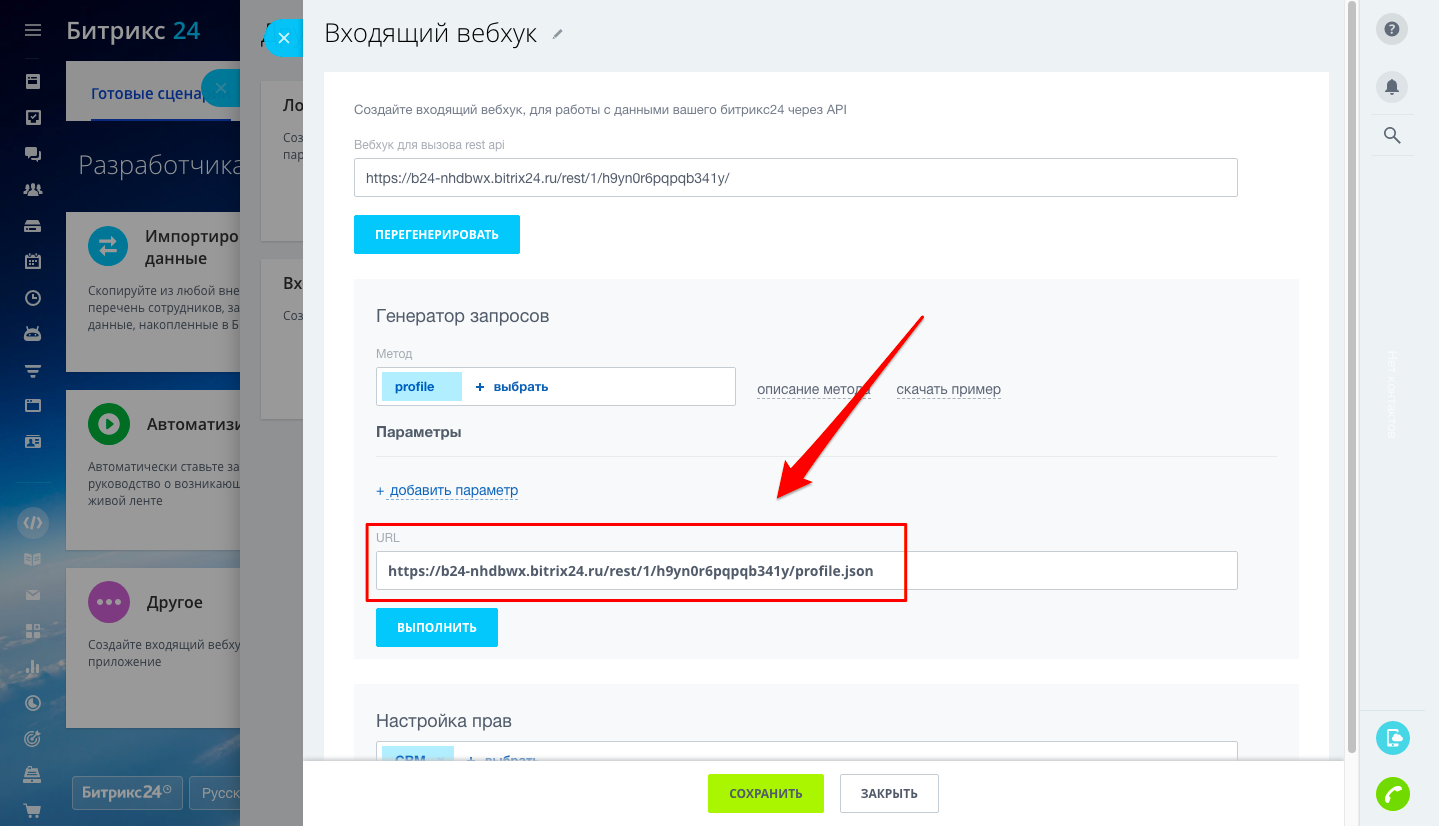
Task: Click the 'Входящий вебхук' title text
Action: click(x=431, y=34)
